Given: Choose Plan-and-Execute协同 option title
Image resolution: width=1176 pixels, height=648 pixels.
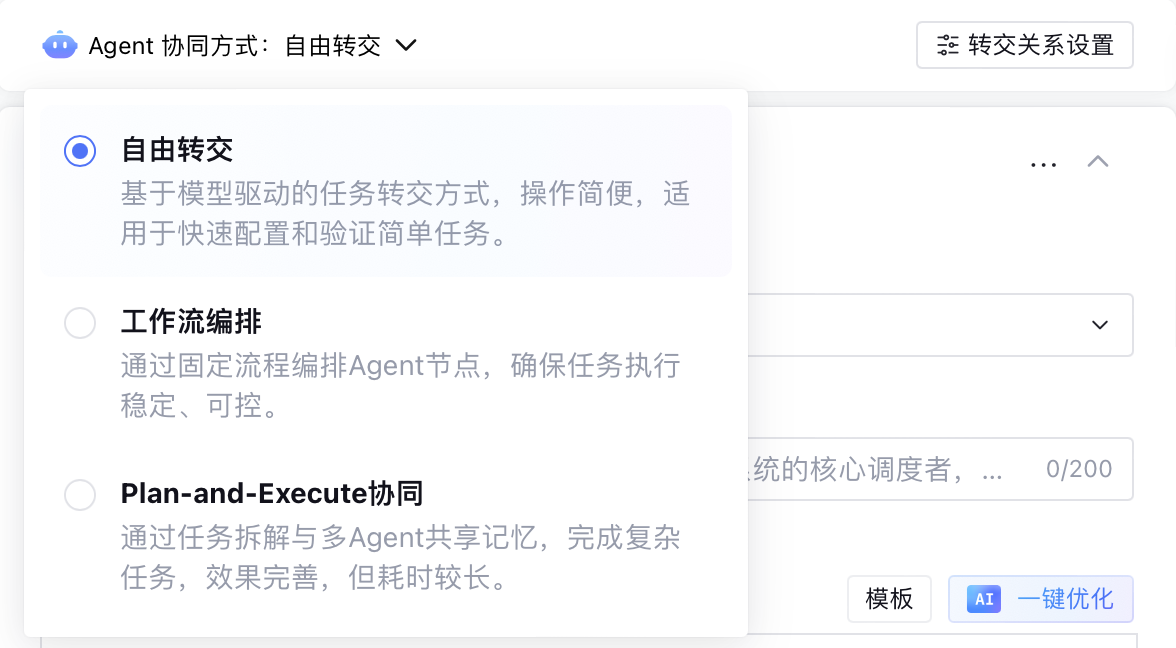Looking at the screenshot, I should point(272,494).
